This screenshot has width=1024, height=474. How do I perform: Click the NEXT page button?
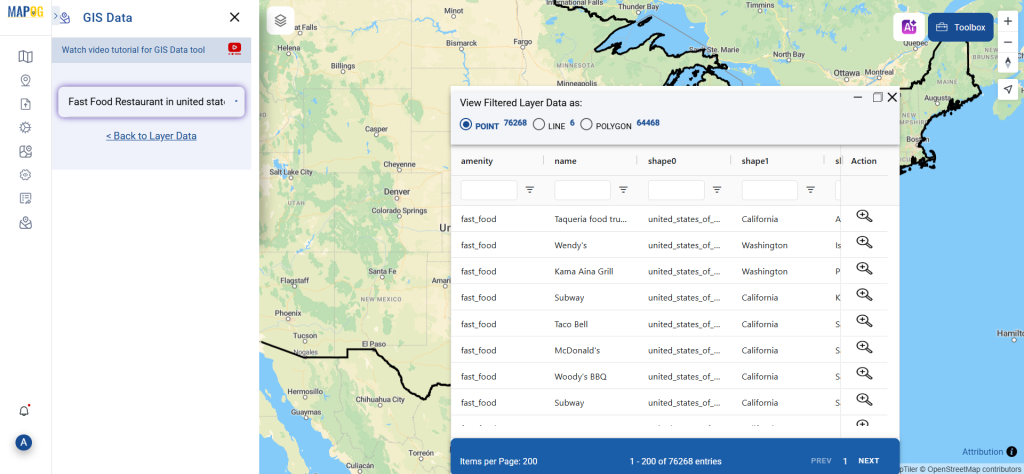(x=868, y=461)
